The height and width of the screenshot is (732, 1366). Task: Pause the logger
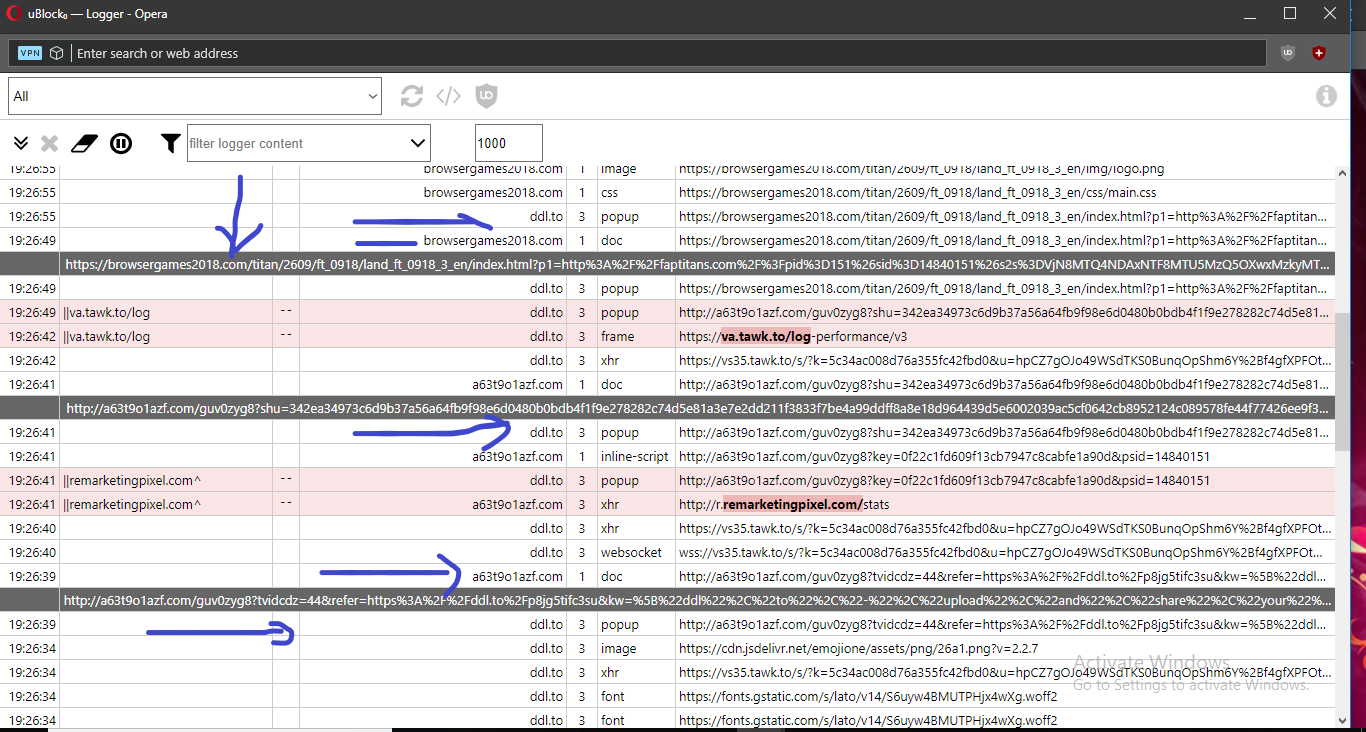pos(121,144)
